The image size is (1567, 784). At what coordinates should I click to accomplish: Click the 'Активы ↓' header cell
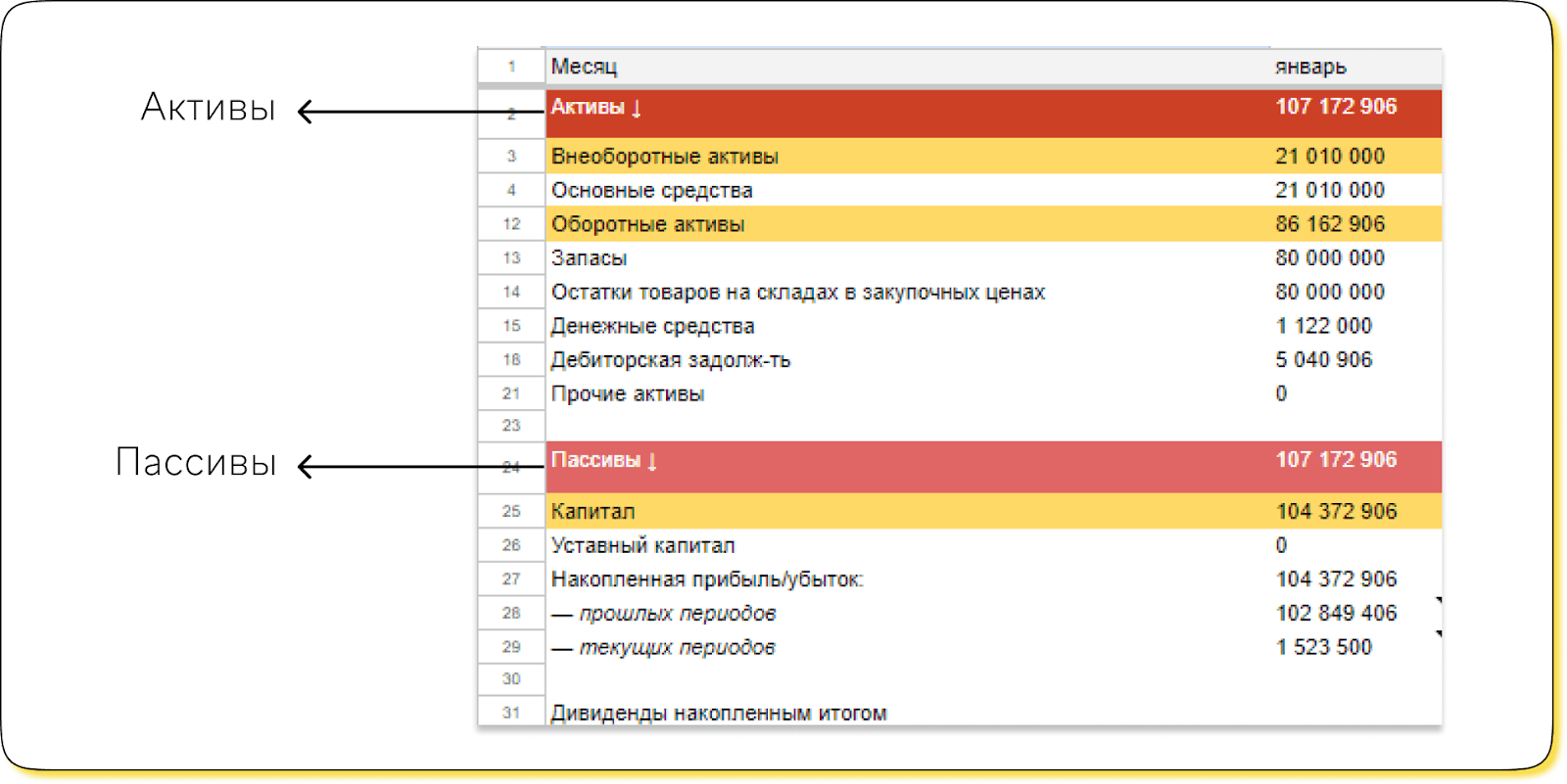(x=595, y=108)
